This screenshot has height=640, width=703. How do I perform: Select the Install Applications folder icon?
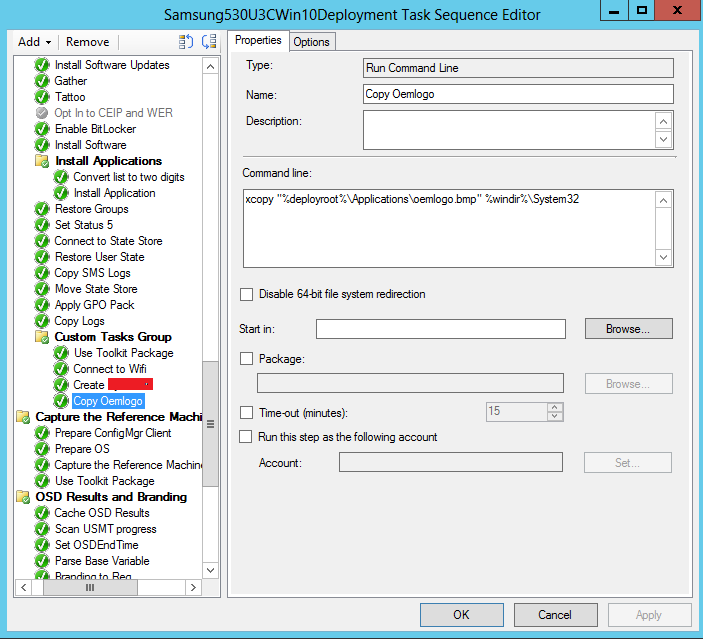42,161
